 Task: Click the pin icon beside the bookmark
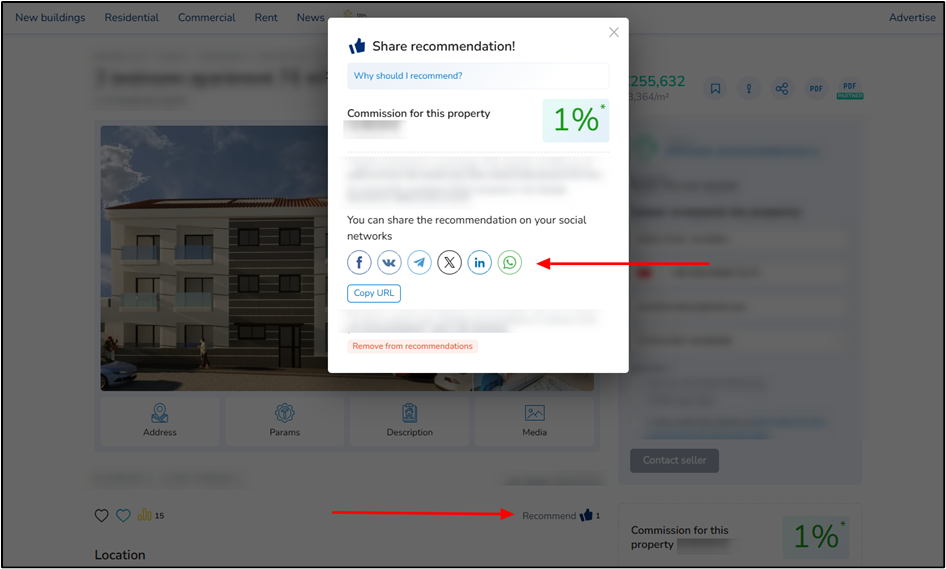point(749,89)
